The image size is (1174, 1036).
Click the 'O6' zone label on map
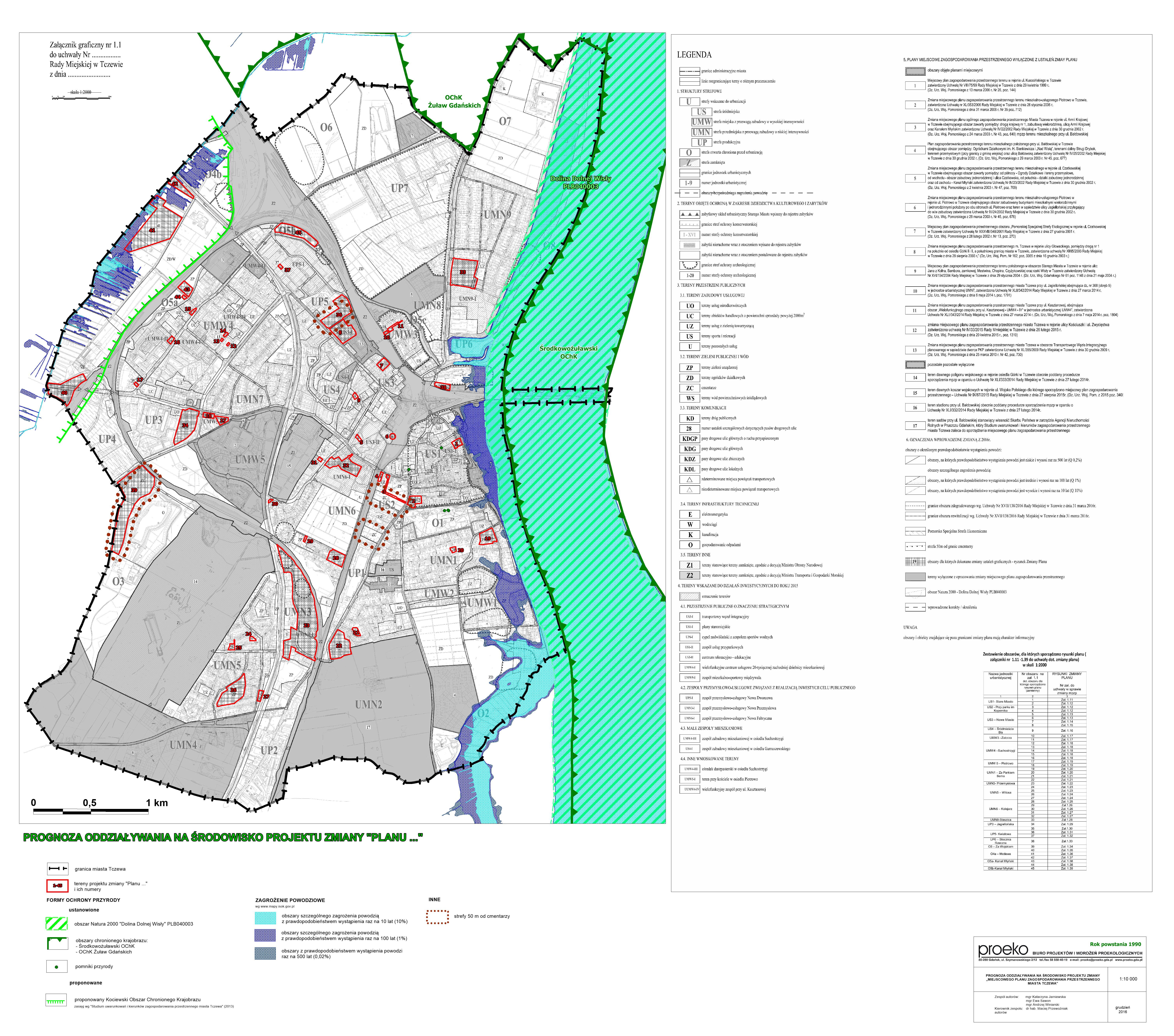326,127
